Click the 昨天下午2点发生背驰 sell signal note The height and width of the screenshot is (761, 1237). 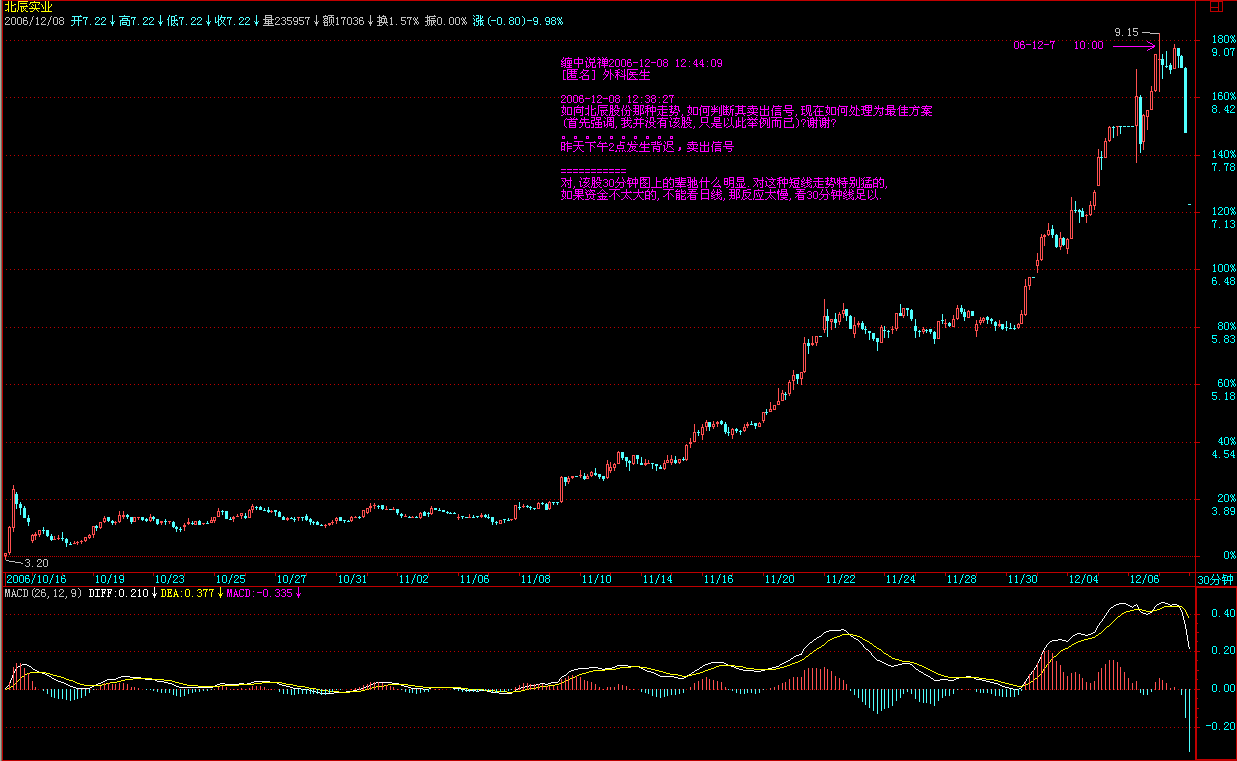pos(647,146)
